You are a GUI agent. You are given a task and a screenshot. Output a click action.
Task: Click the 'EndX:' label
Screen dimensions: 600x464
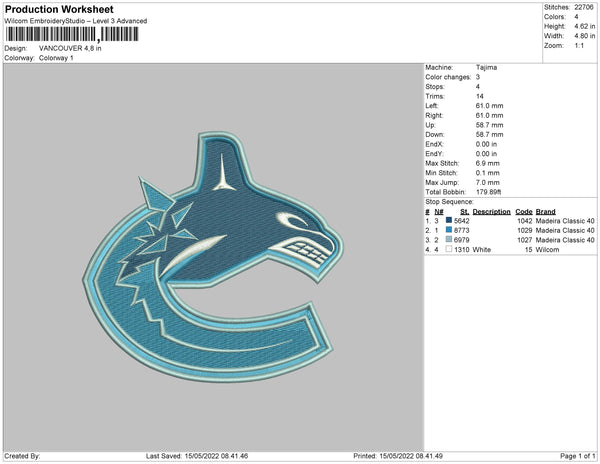[434, 144]
